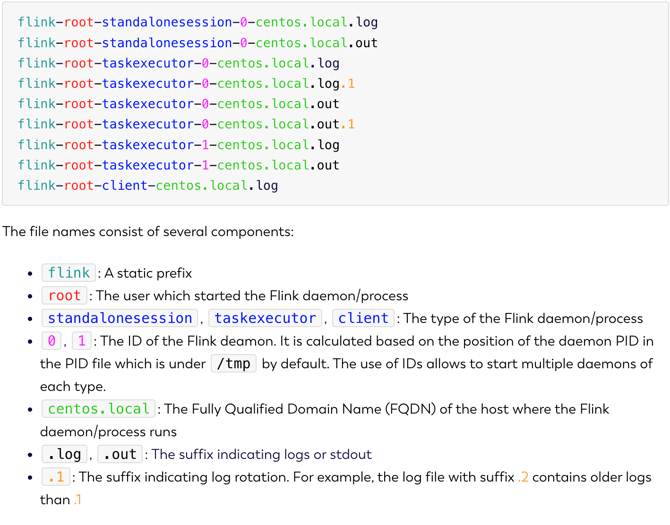The image size is (670, 525).
Task: Click file name flink-root-taskexecutor-1-centos.local.out
Action: (x=179, y=165)
